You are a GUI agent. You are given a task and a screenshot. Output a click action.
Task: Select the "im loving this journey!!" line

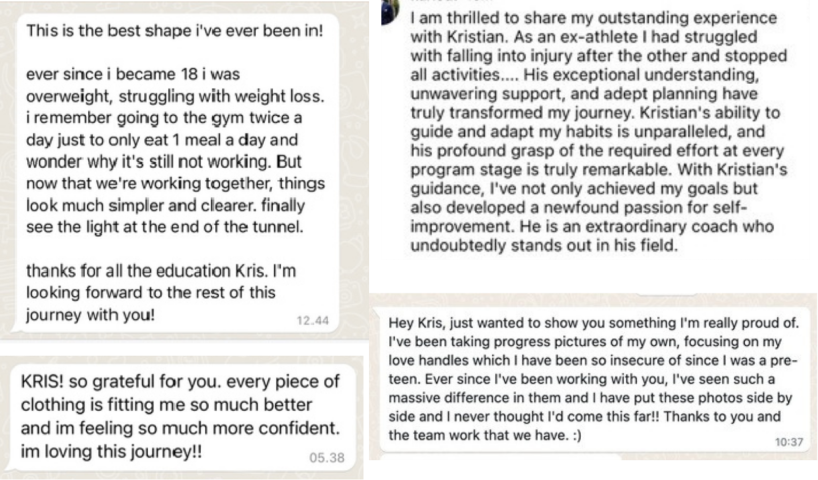click(111, 451)
